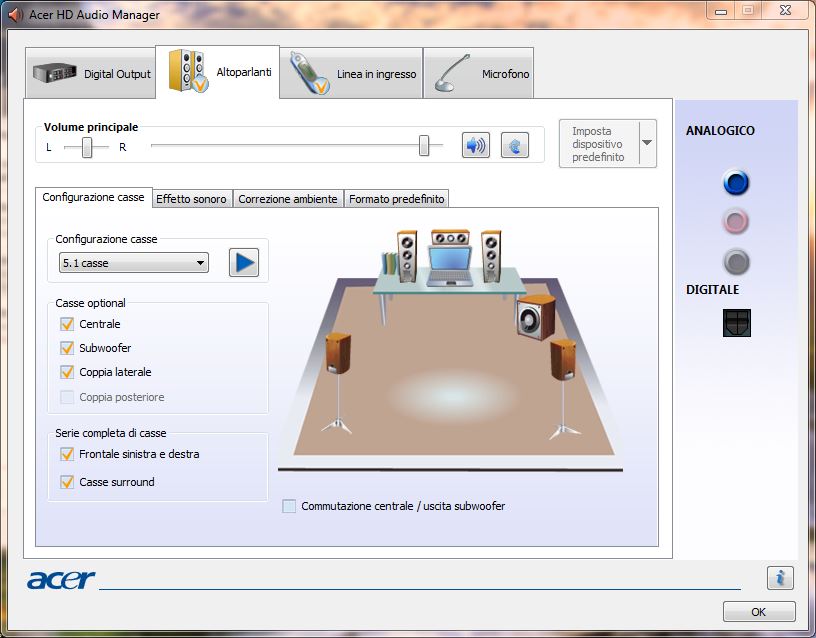This screenshot has height=638, width=816.
Task: Switch to the Digital Output tab
Action: [91, 73]
